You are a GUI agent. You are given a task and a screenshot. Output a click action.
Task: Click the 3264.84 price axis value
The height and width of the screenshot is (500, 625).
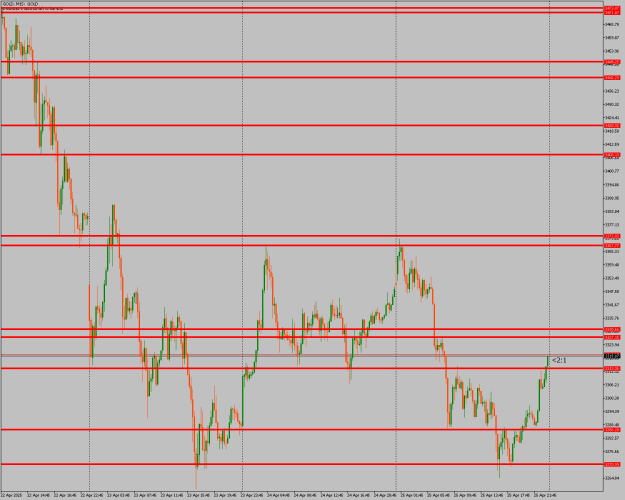pyautogui.click(x=612, y=478)
